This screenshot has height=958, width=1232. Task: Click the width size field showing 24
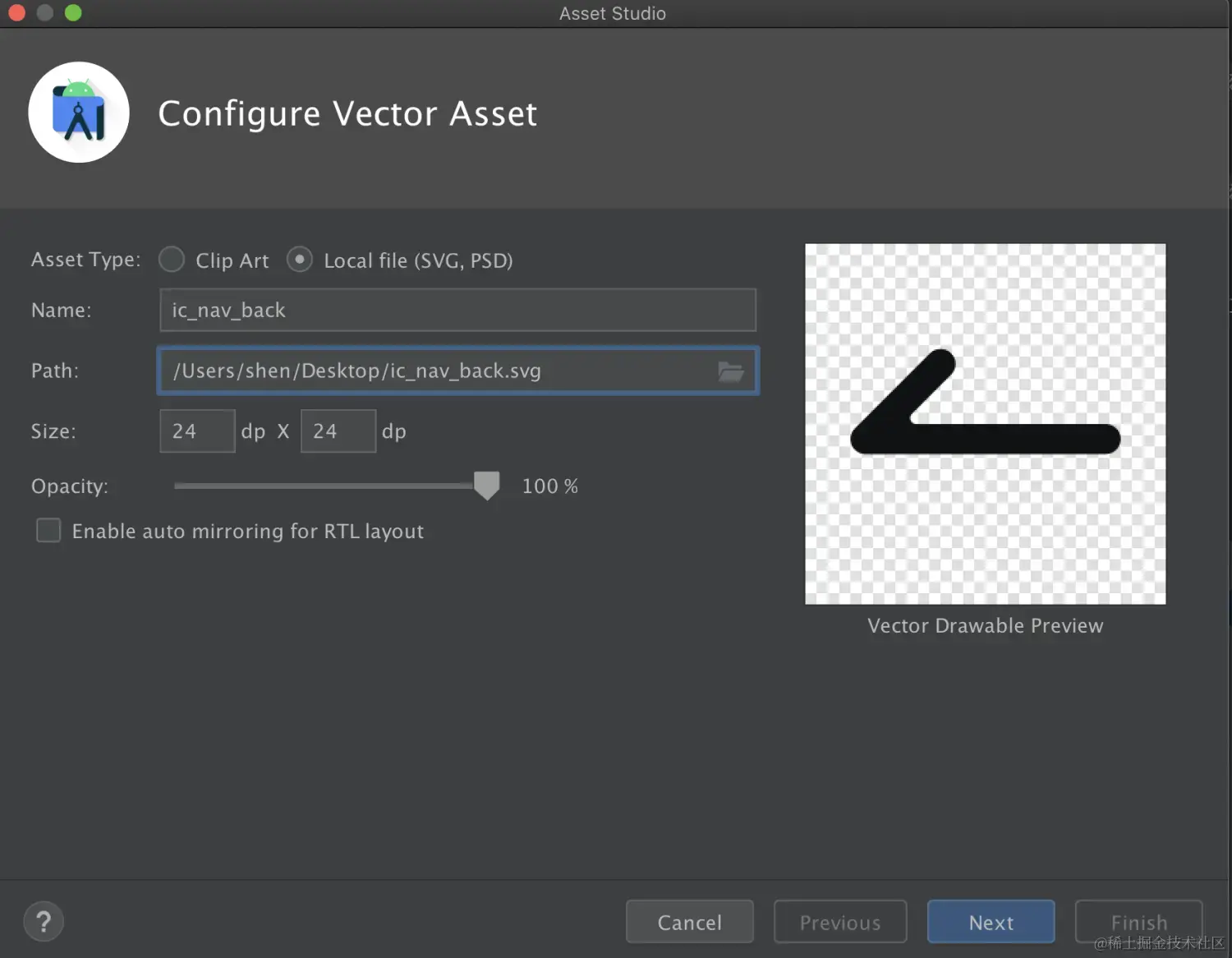[x=197, y=431]
